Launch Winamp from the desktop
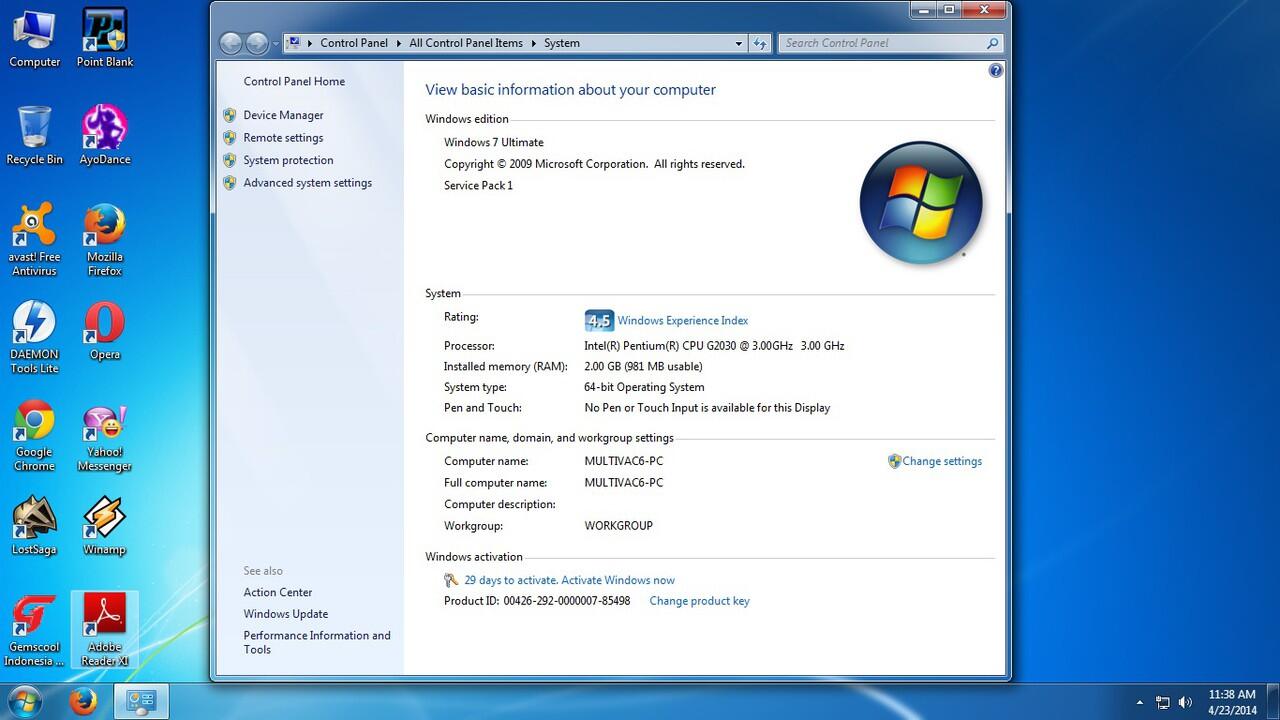The height and width of the screenshot is (720, 1280). (105, 526)
